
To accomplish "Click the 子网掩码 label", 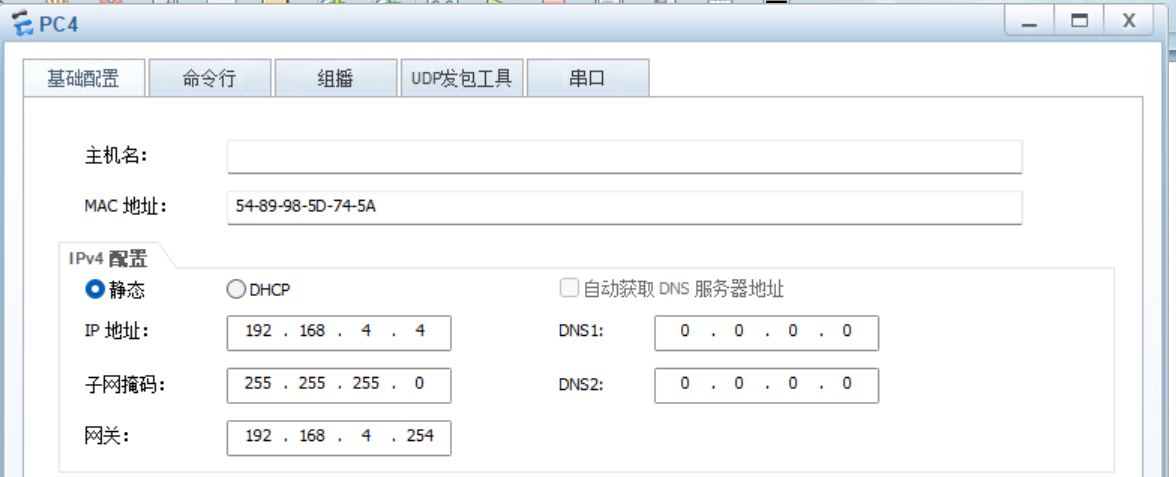I will (124, 386).
